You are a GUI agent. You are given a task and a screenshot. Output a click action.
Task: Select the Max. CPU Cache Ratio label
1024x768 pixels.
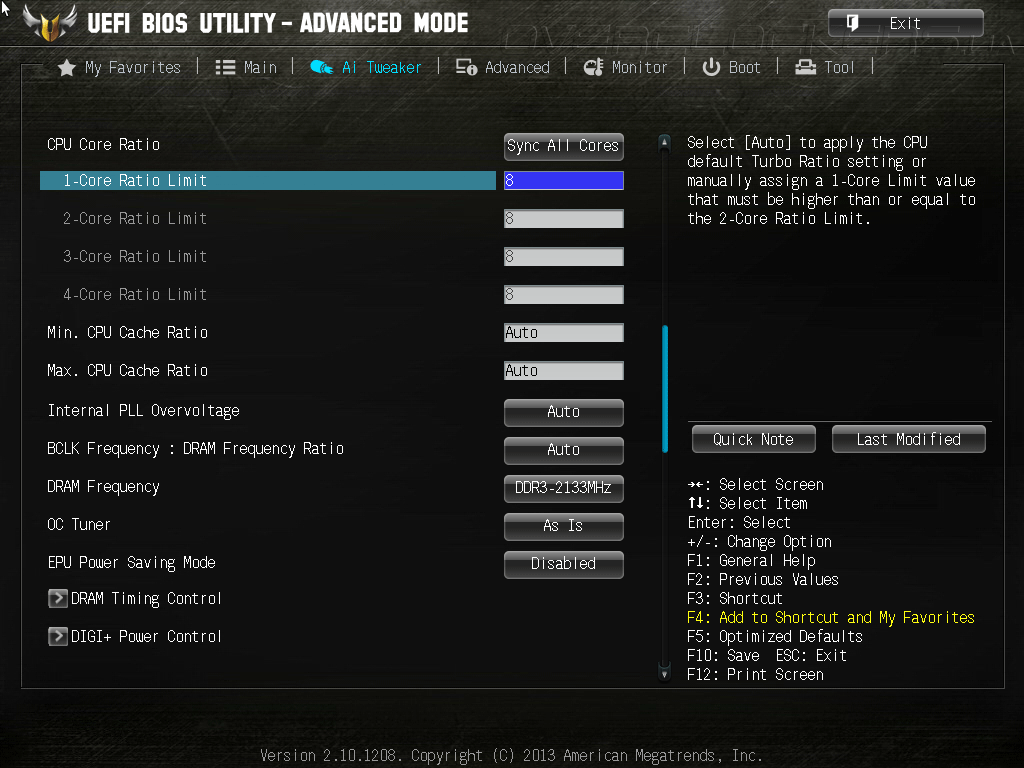(x=127, y=370)
